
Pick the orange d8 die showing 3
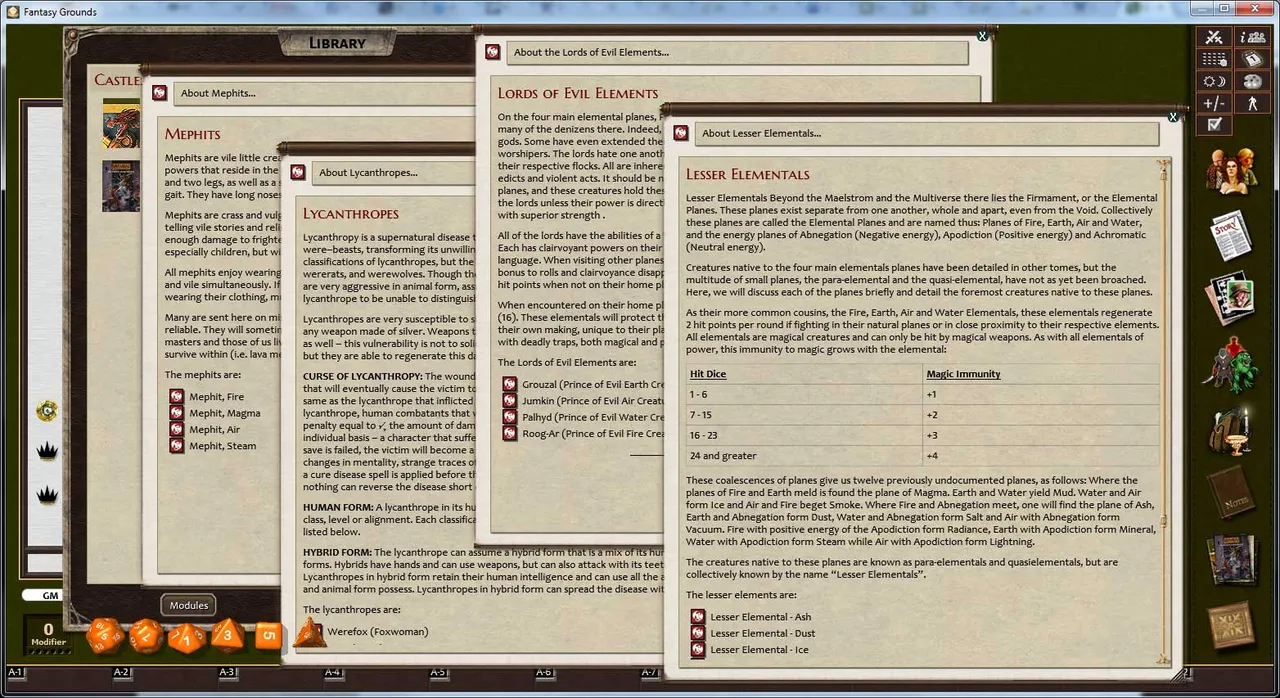click(x=228, y=635)
